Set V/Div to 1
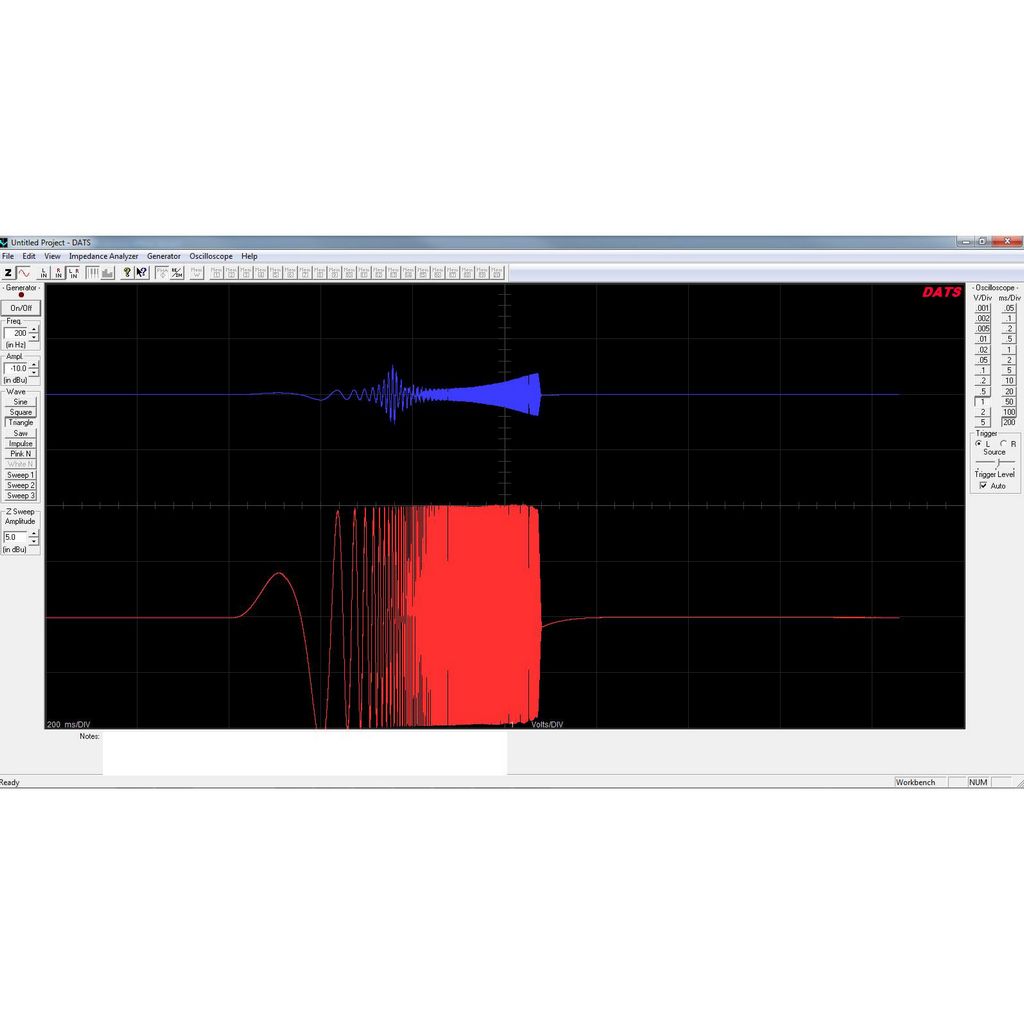This screenshot has height=1024, width=1024. point(983,402)
